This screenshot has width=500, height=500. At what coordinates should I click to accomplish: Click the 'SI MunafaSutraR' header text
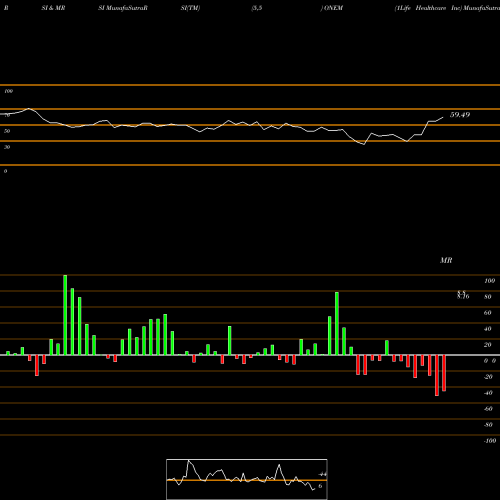click(123, 8)
